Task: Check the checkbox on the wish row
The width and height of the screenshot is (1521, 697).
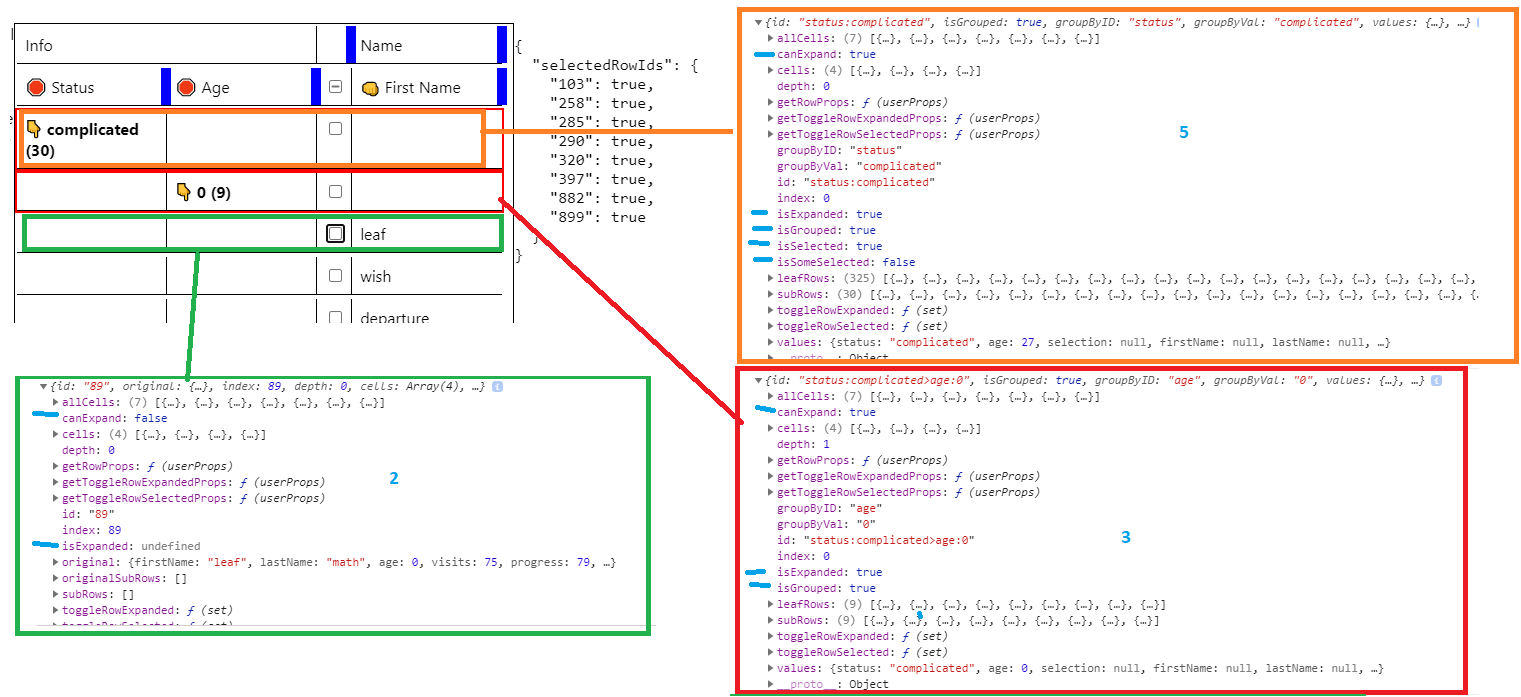Action: point(334,276)
